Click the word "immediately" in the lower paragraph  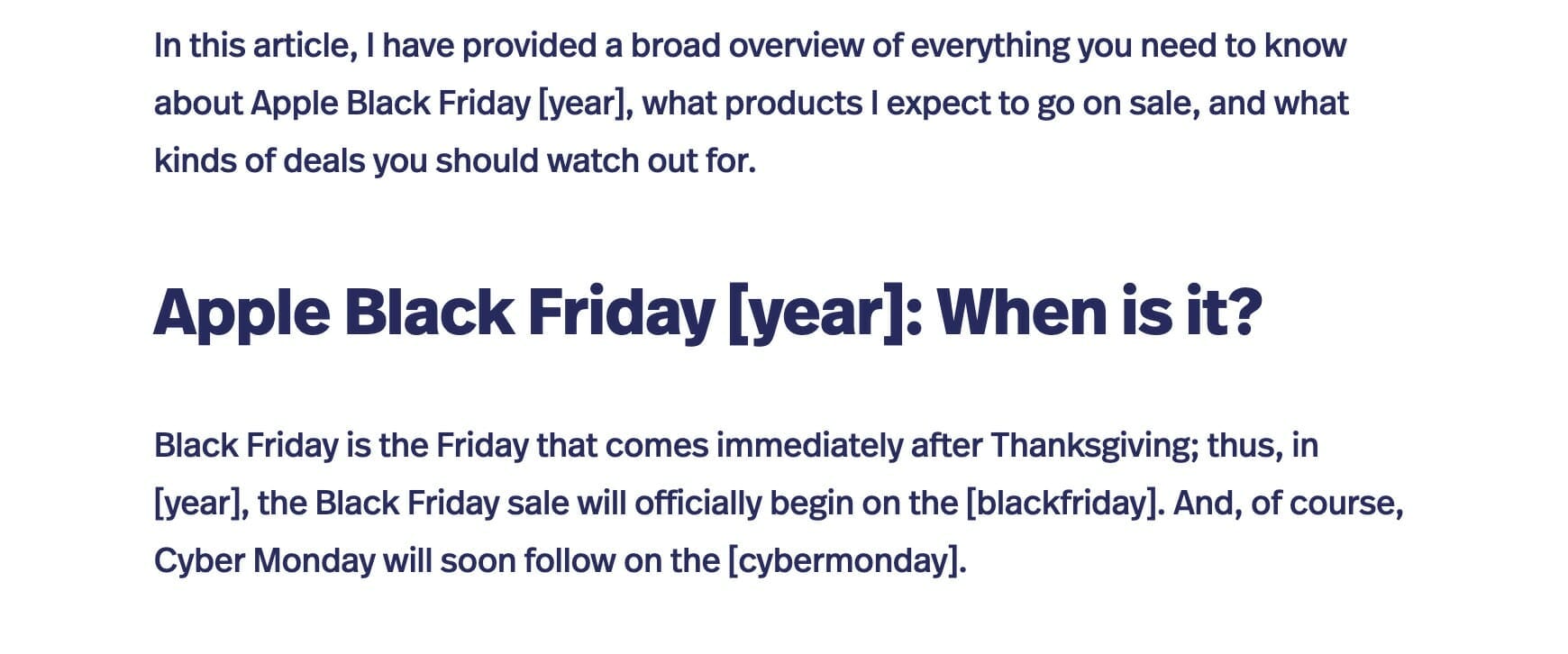tap(808, 445)
